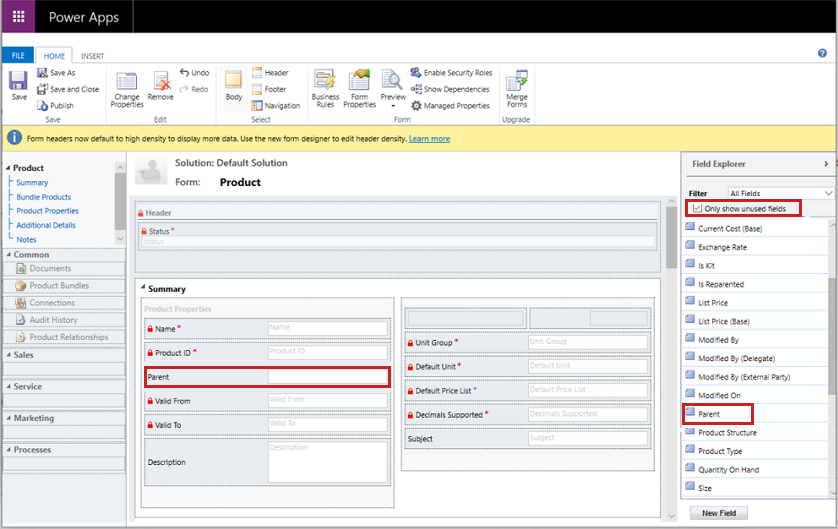Collapse the Common section
Viewport: 838px width, 529px height.
8,255
